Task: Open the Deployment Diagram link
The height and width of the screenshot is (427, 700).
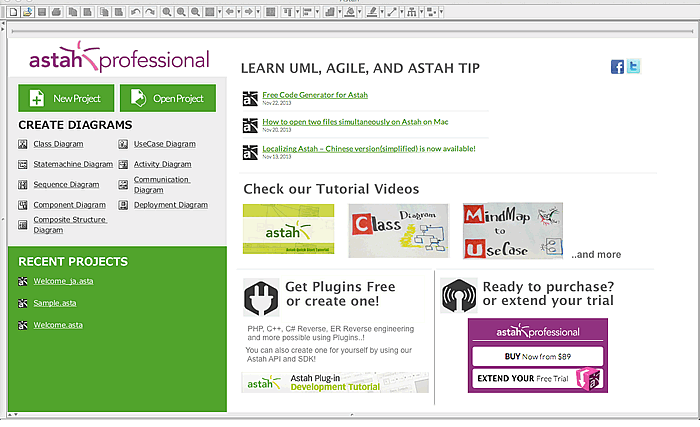Action: (171, 205)
